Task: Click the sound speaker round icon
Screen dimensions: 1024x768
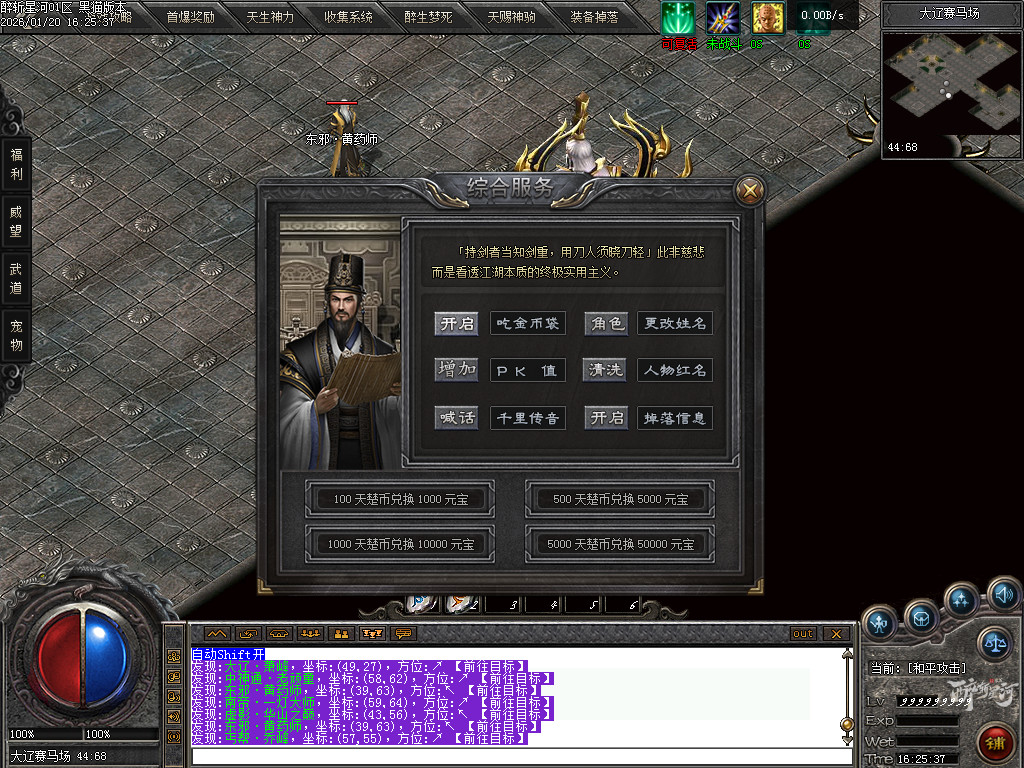Action: pos(1003,594)
